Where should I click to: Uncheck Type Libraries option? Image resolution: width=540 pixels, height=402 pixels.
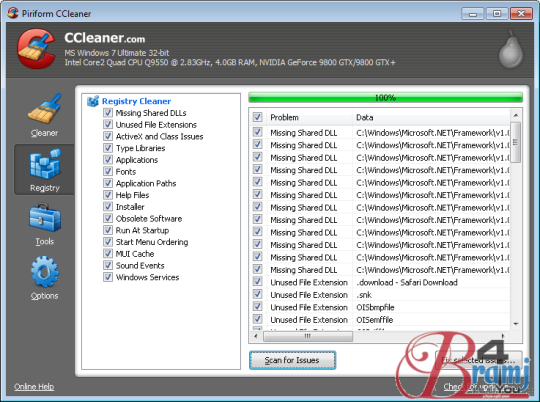click(108, 148)
